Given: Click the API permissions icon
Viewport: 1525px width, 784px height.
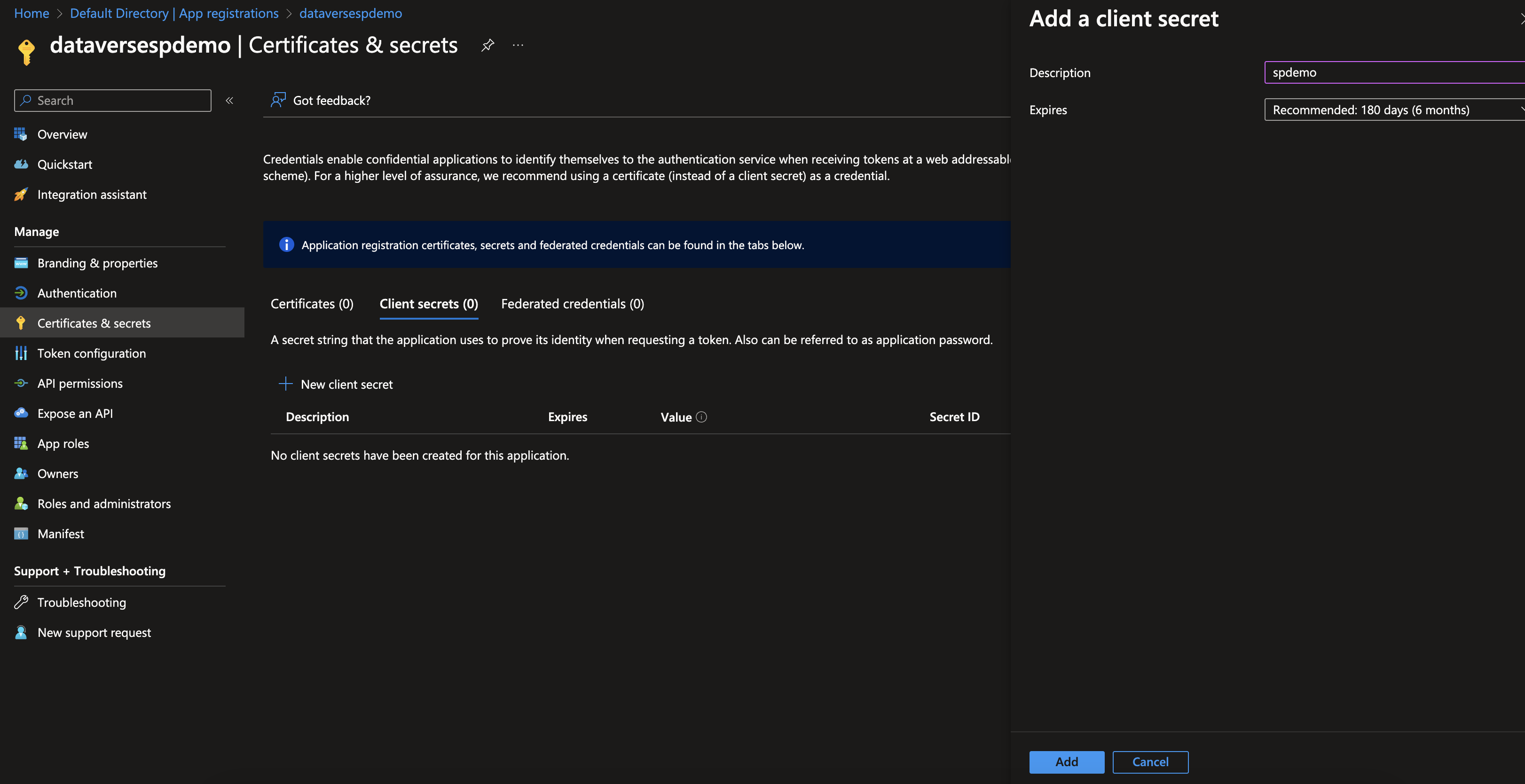Looking at the screenshot, I should (x=21, y=384).
